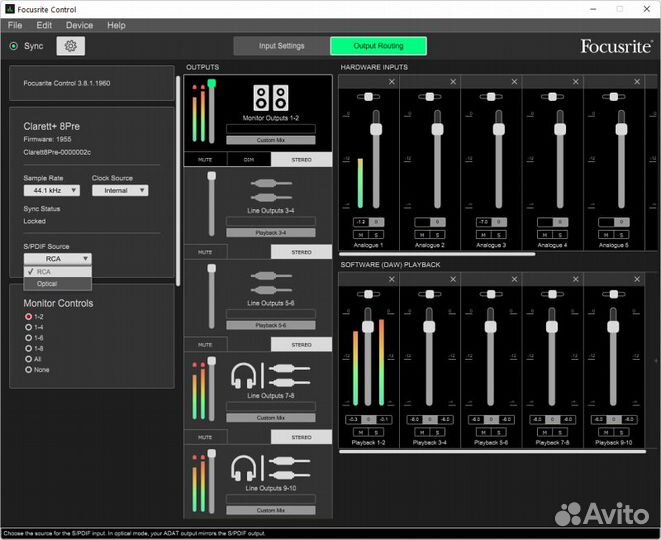Open the settings gear next to Sync
Viewport: 661px width, 540px height.
click(70, 46)
